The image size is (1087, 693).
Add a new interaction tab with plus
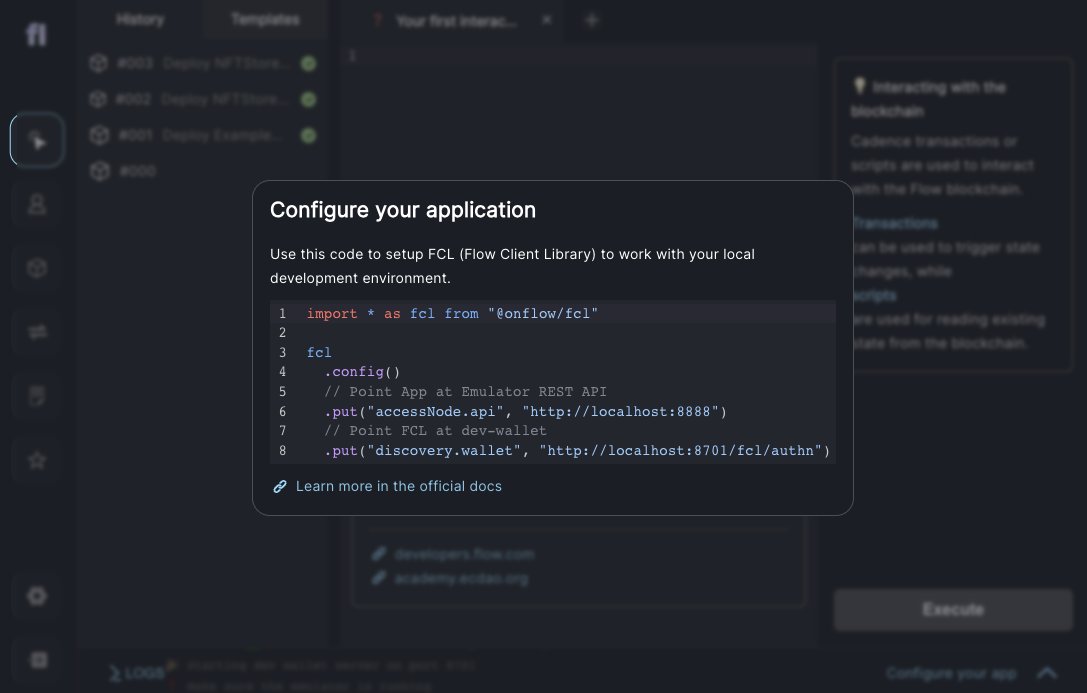(591, 21)
